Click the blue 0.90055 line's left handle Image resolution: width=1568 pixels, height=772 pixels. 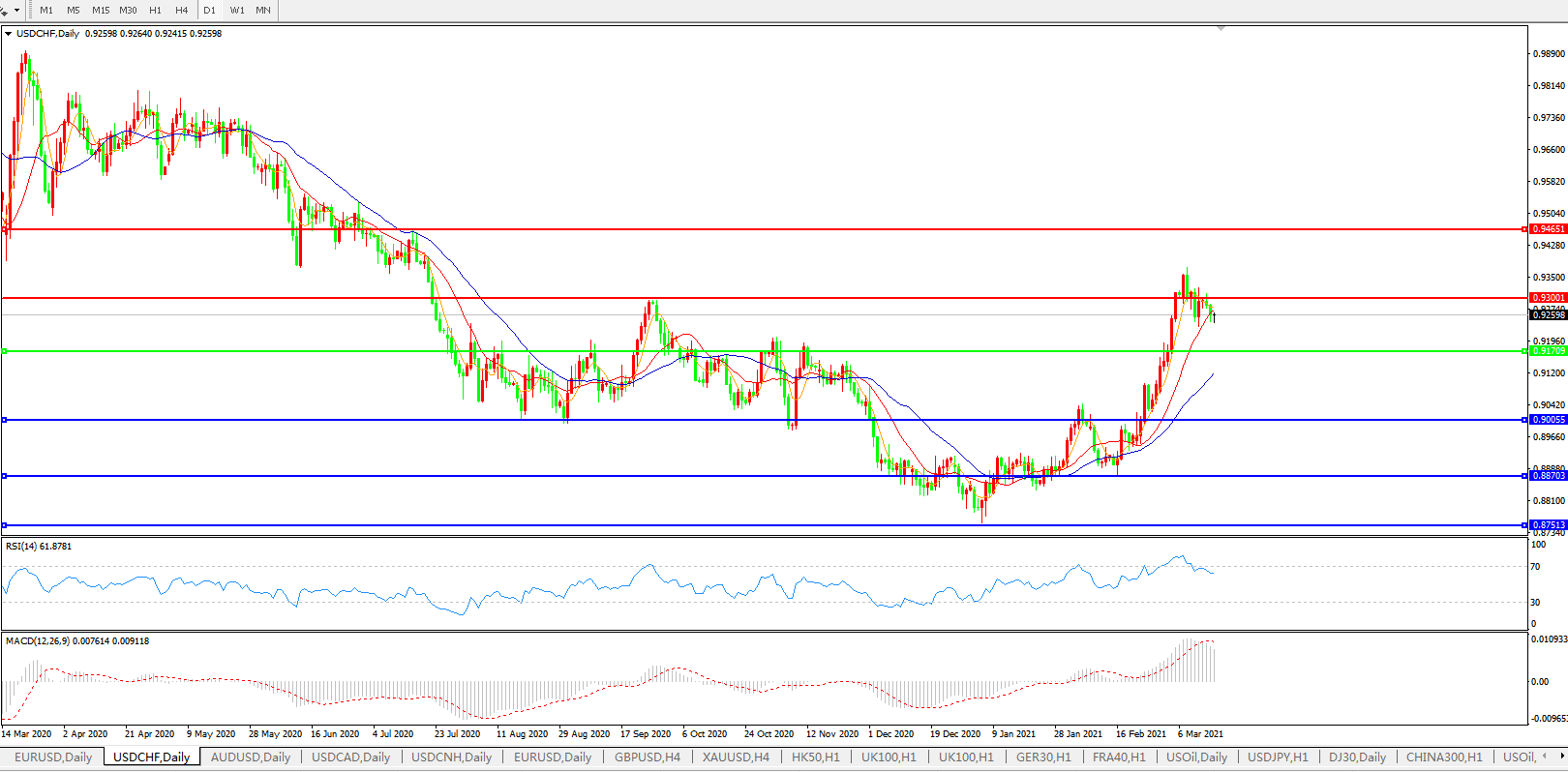tap(5, 420)
